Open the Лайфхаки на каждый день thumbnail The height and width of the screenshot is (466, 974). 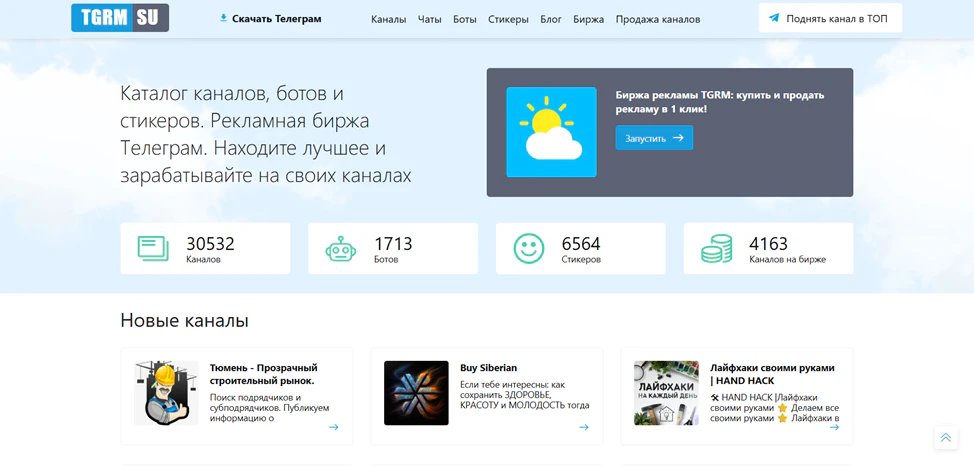pyautogui.click(x=666, y=393)
